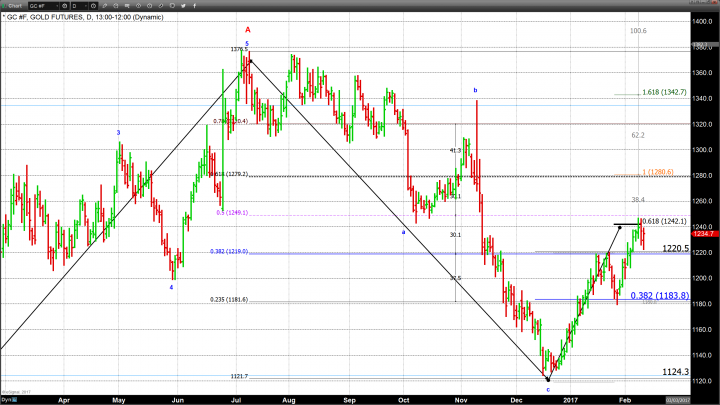720x405 pixels.
Task: Select the red wave label A
Action: tap(247, 31)
